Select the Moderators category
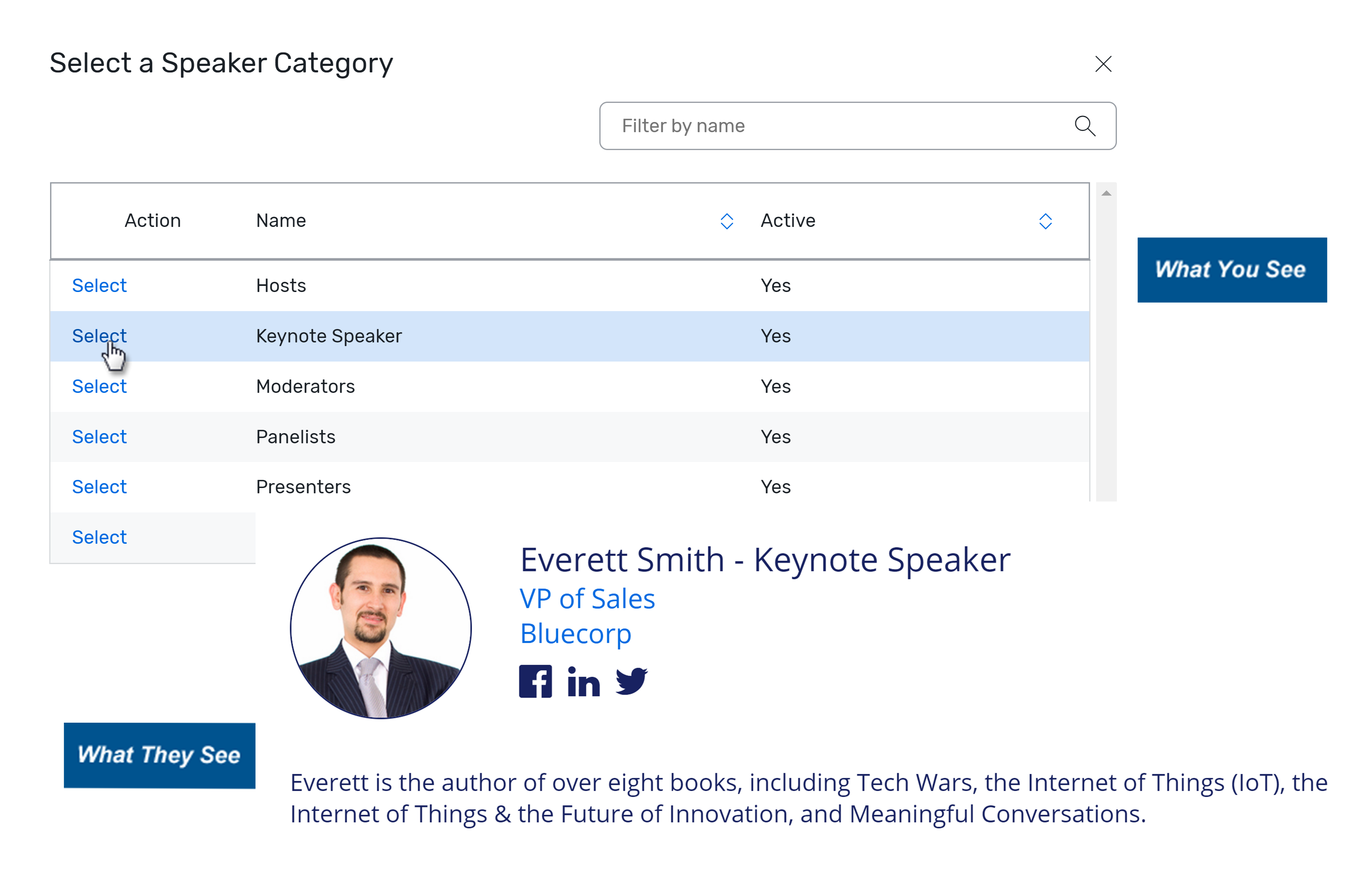 pos(99,386)
